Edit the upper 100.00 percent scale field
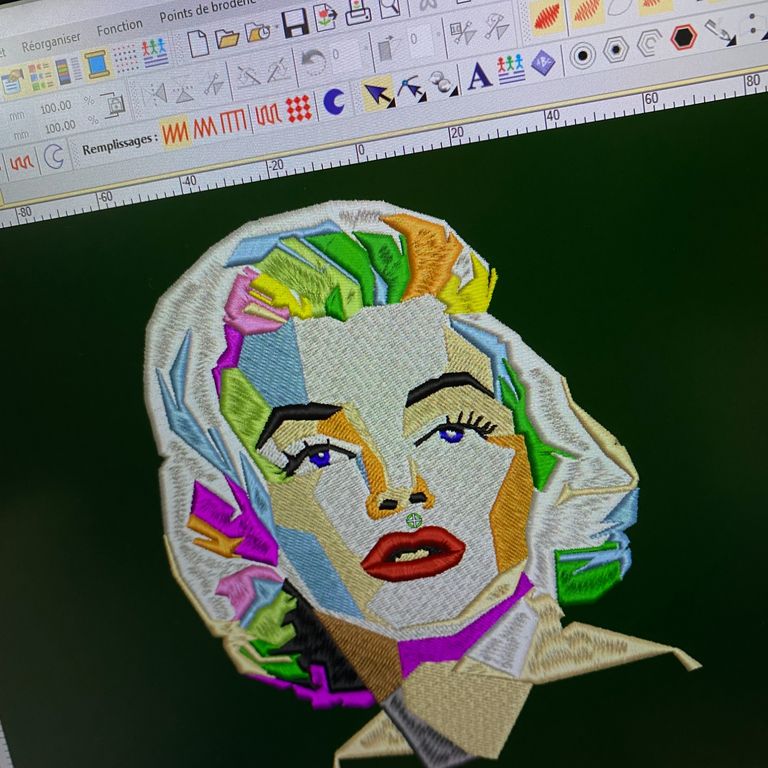The height and width of the screenshot is (768, 768). coord(55,107)
